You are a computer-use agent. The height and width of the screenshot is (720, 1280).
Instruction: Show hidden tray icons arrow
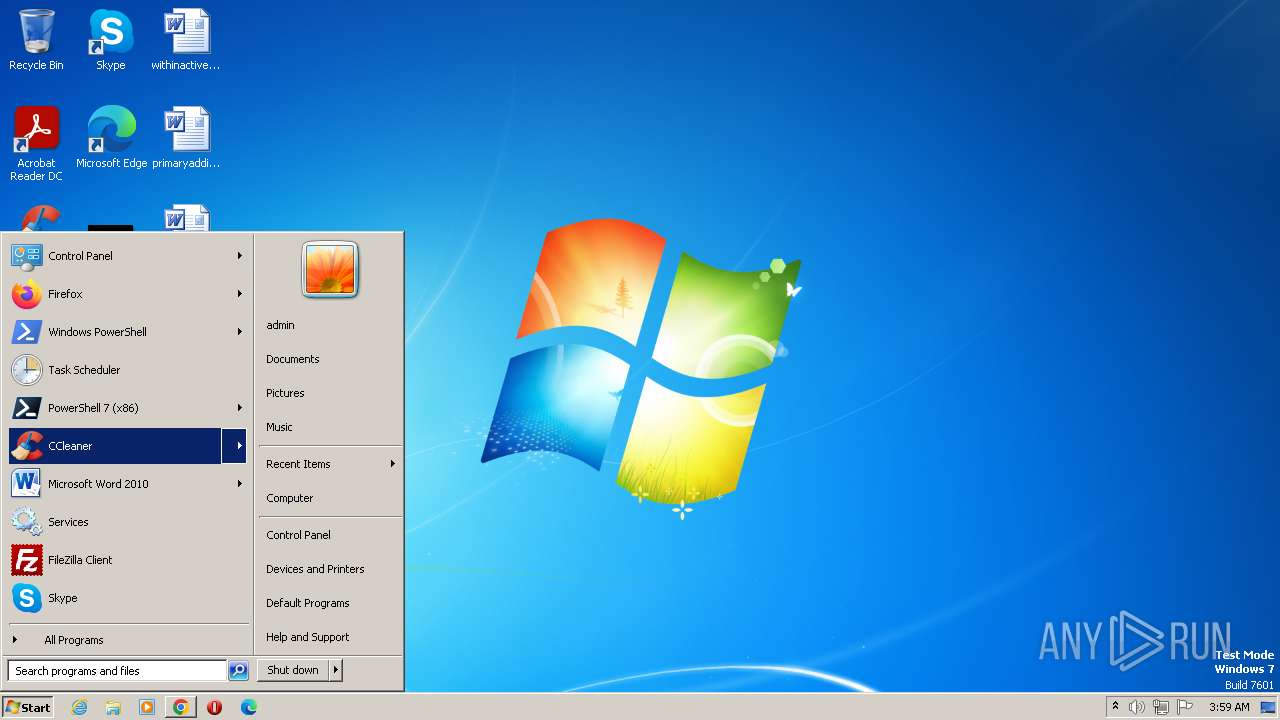pyautogui.click(x=1115, y=706)
